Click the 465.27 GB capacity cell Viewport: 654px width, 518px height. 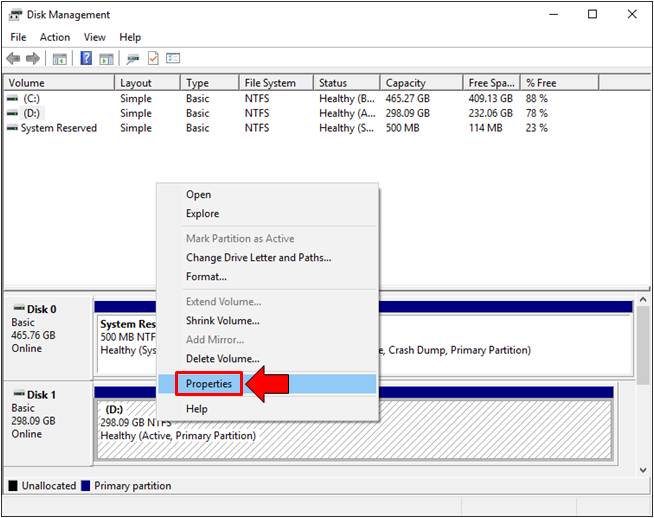pos(407,99)
